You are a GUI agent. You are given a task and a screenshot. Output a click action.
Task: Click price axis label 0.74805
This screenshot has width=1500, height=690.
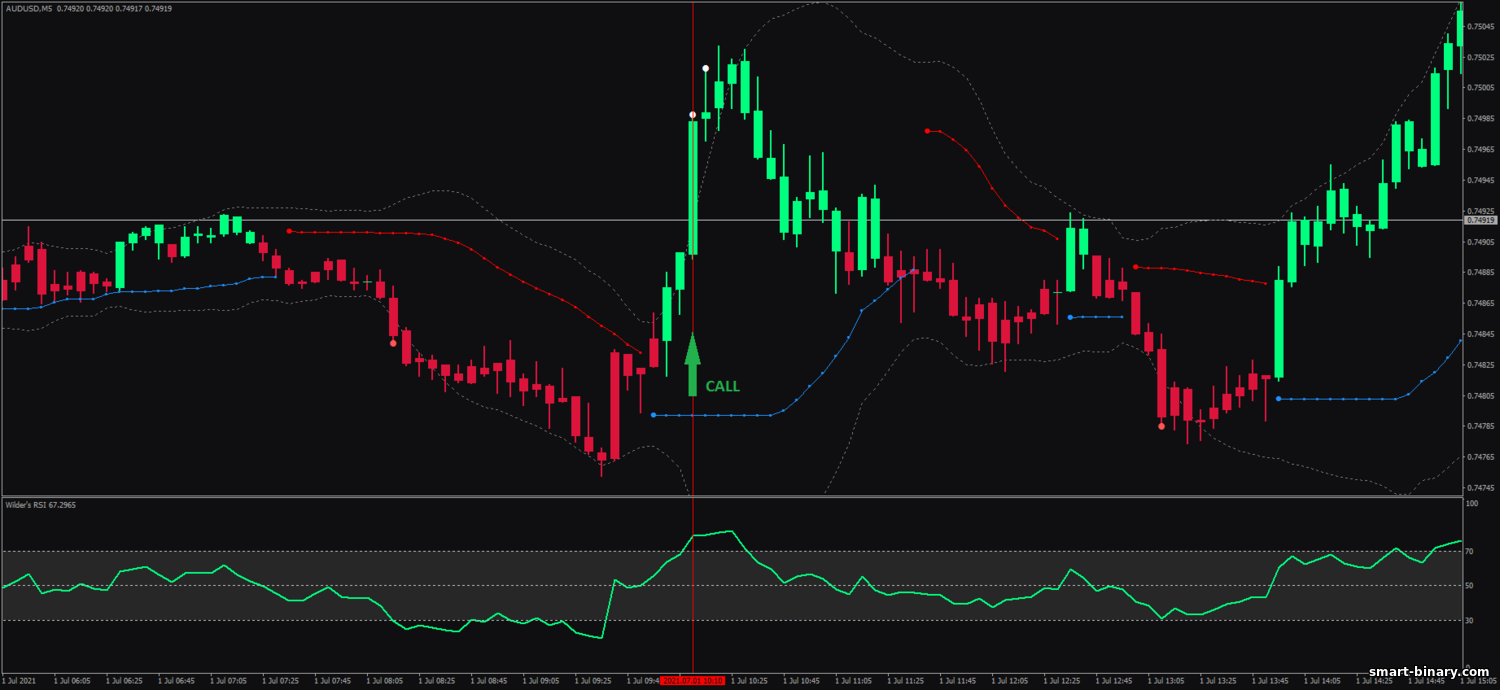(1482, 396)
